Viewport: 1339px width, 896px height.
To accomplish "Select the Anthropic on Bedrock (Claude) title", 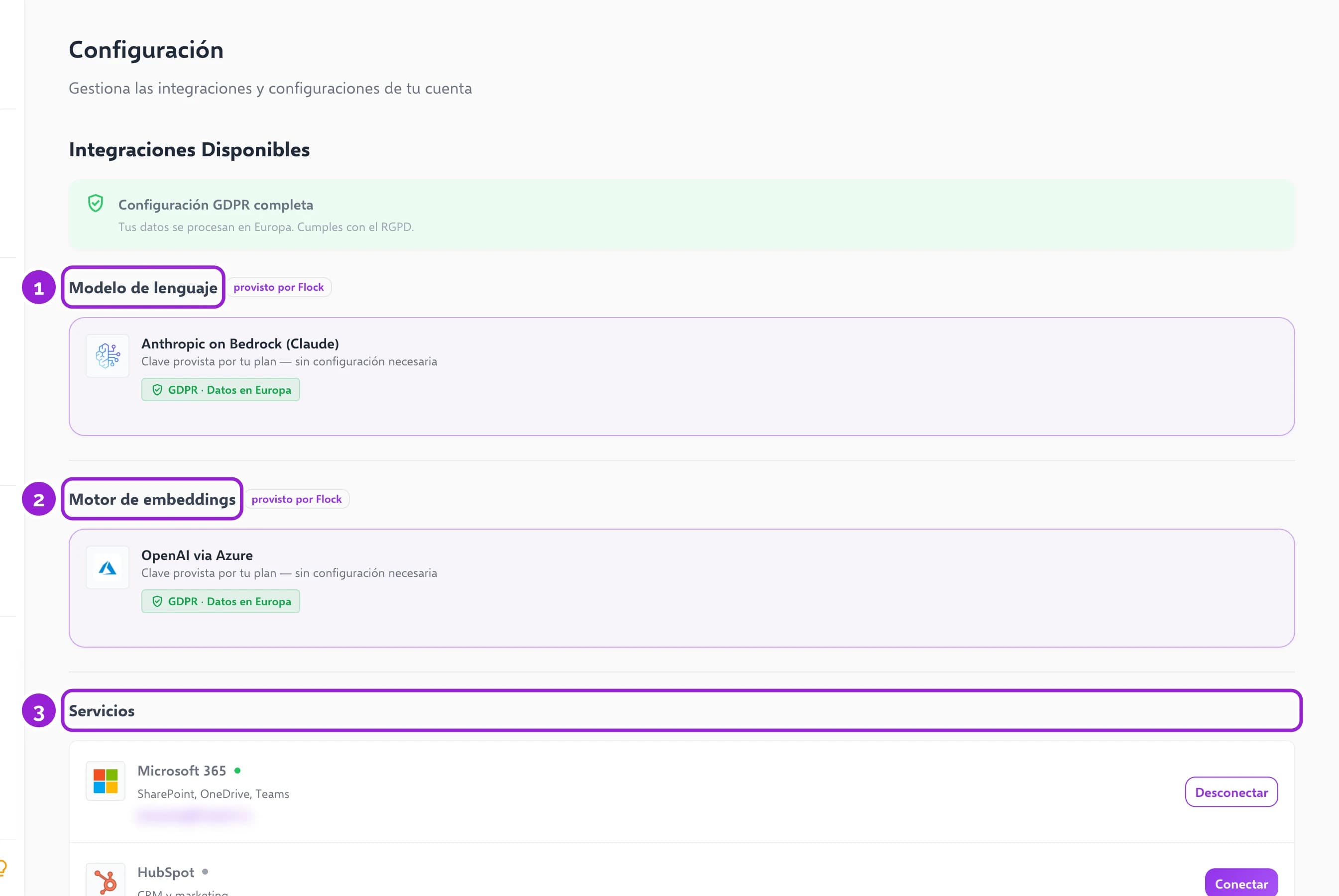I will [x=240, y=343].
